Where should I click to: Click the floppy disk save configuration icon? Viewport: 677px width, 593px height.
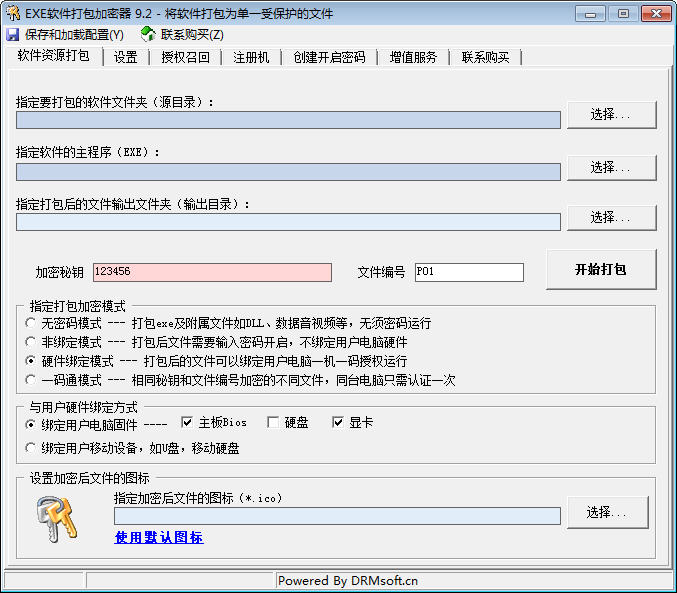[x=13, y=35]
